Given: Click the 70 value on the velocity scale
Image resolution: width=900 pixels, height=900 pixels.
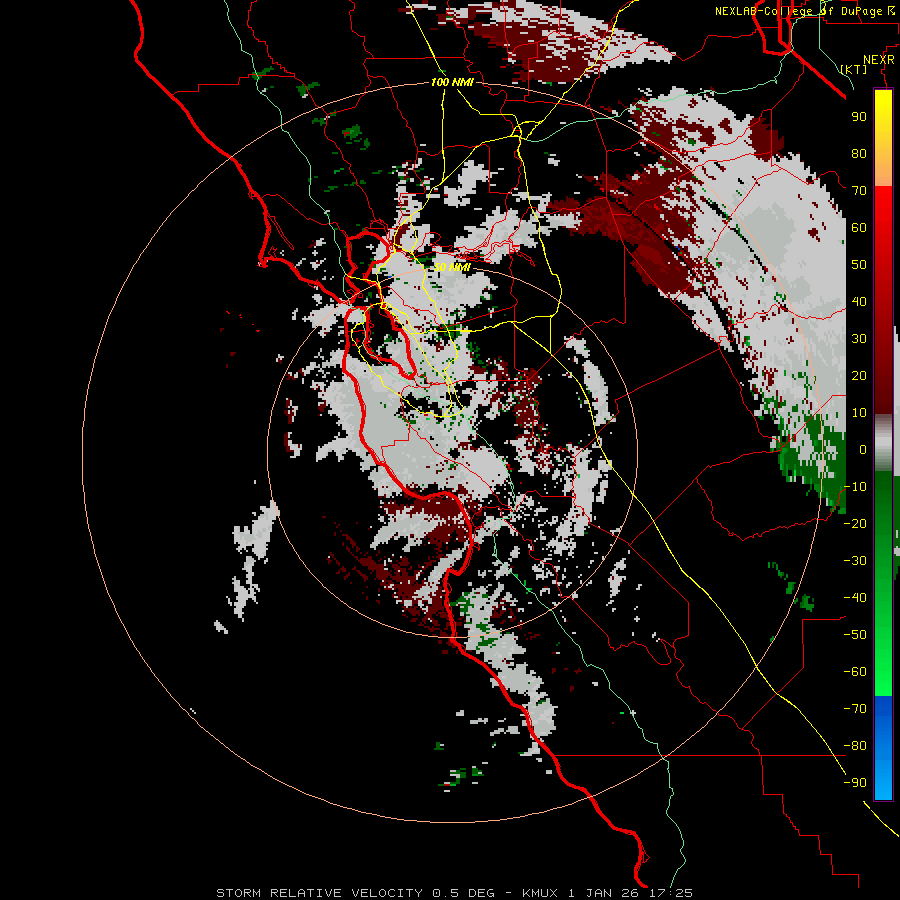Looking at the screenshot, I should click(859, 191).
